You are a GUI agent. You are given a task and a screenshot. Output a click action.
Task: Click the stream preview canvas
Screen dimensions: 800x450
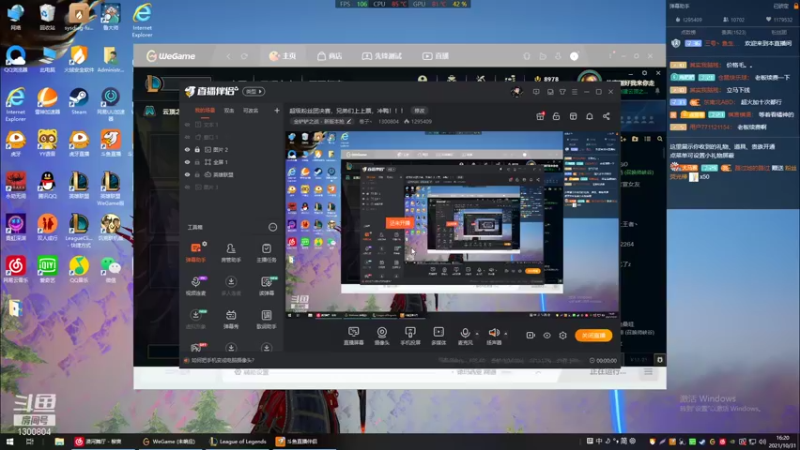(452, 224)
